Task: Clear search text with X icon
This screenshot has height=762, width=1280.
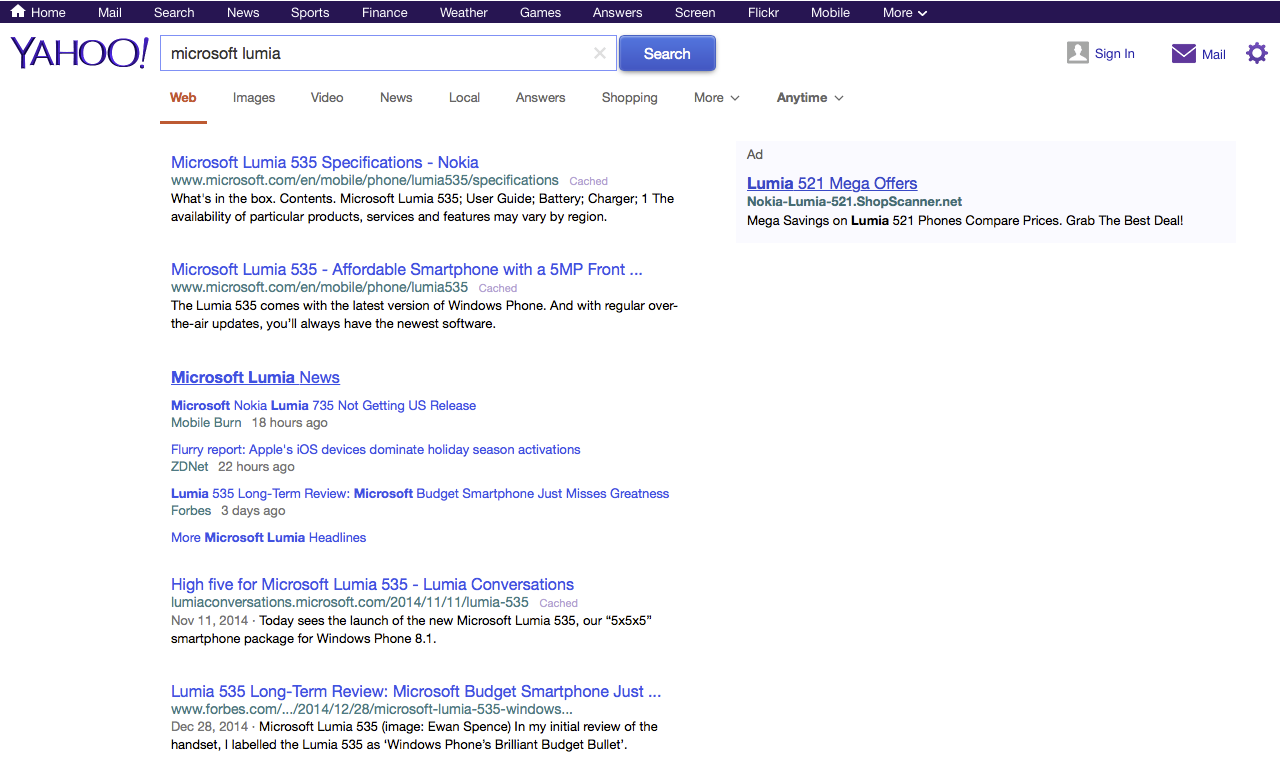Action: tap(599, 54)
